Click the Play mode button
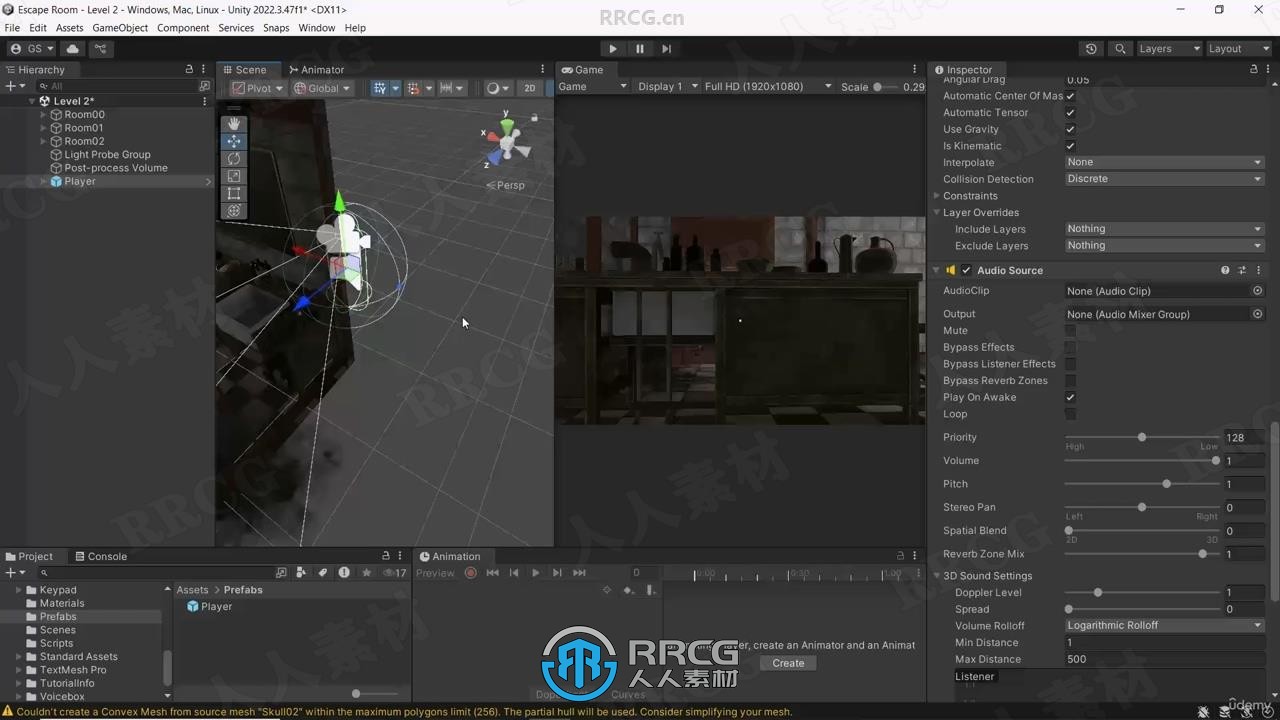This screenshot has height=720, width=1280. [613, 48]
